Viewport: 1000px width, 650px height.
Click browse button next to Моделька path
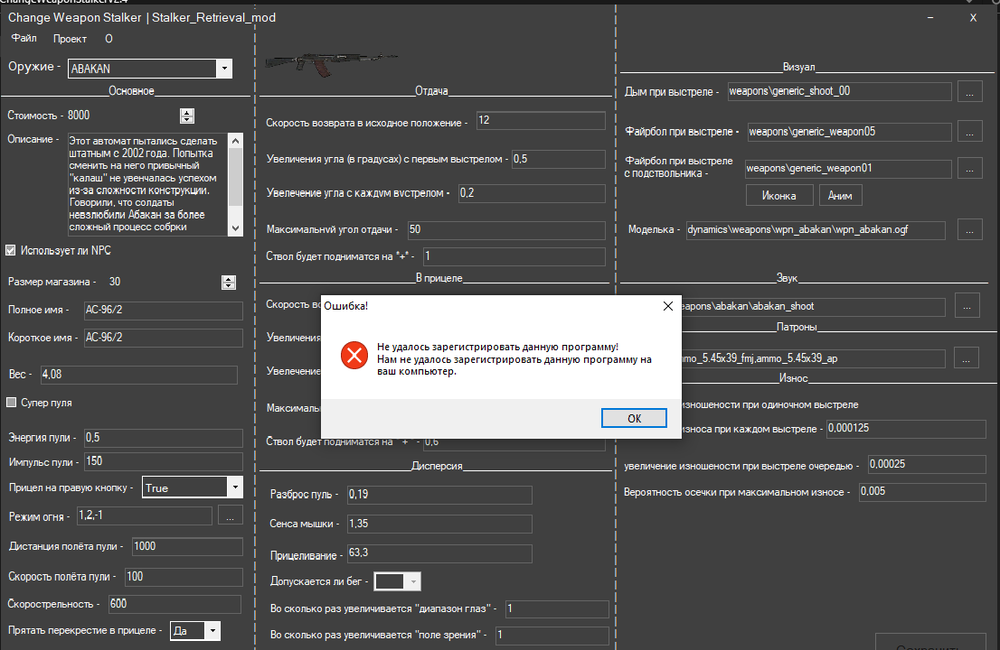click(969, 229)
